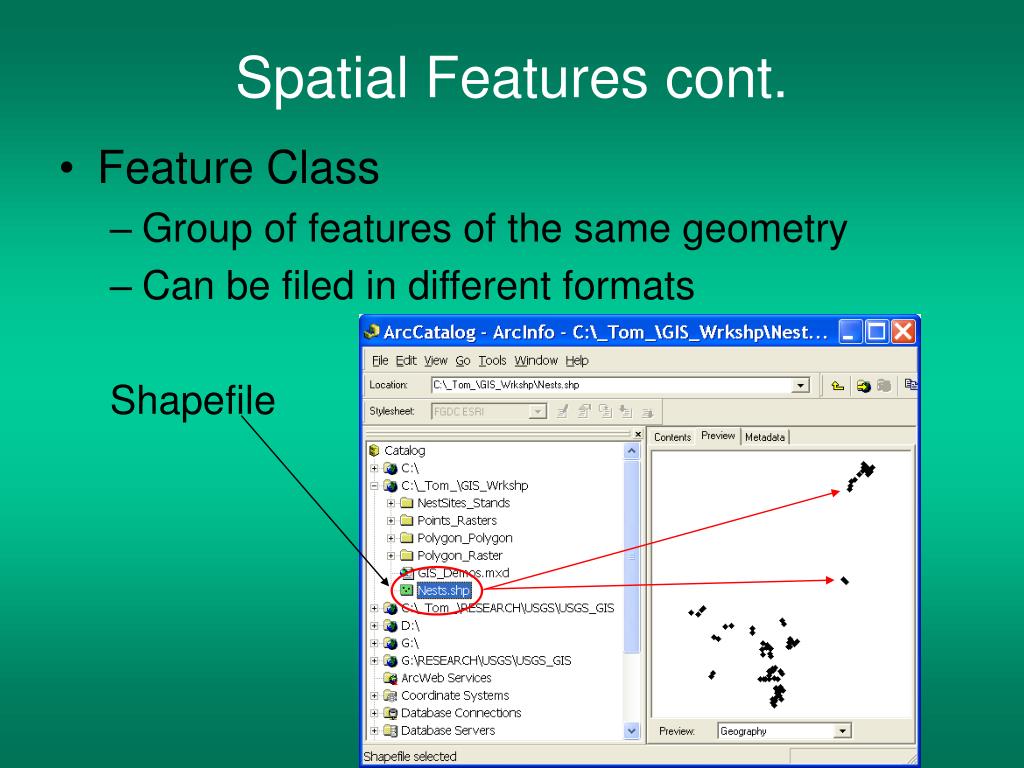Maximize the ArcCatalog window
Viewport: 1024px width, 768px height.
click(876, 332)
